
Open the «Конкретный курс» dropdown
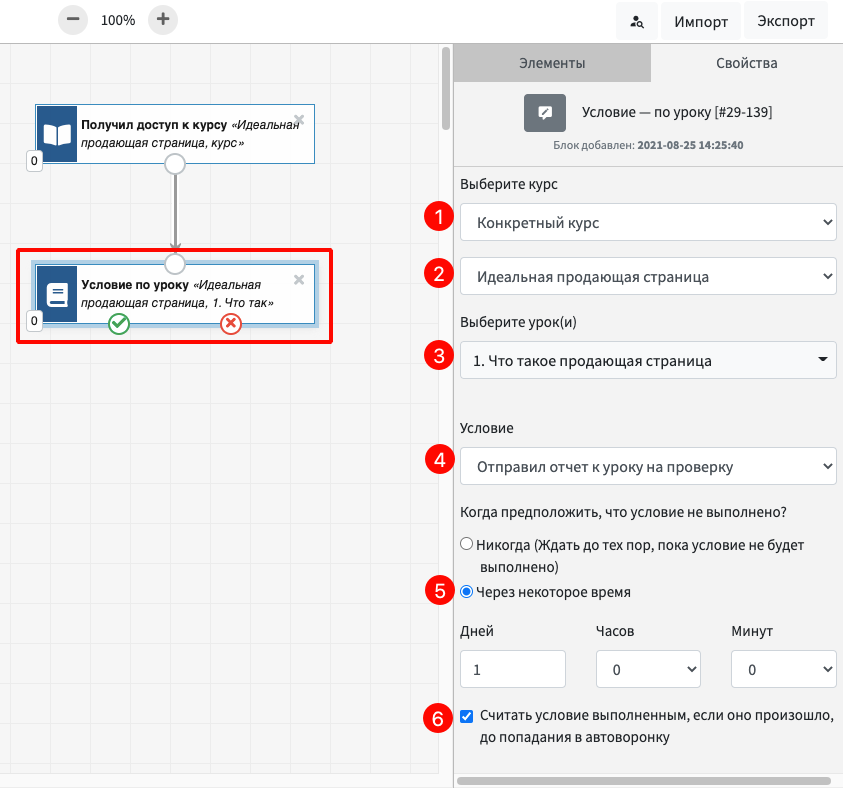coord(648,222)
